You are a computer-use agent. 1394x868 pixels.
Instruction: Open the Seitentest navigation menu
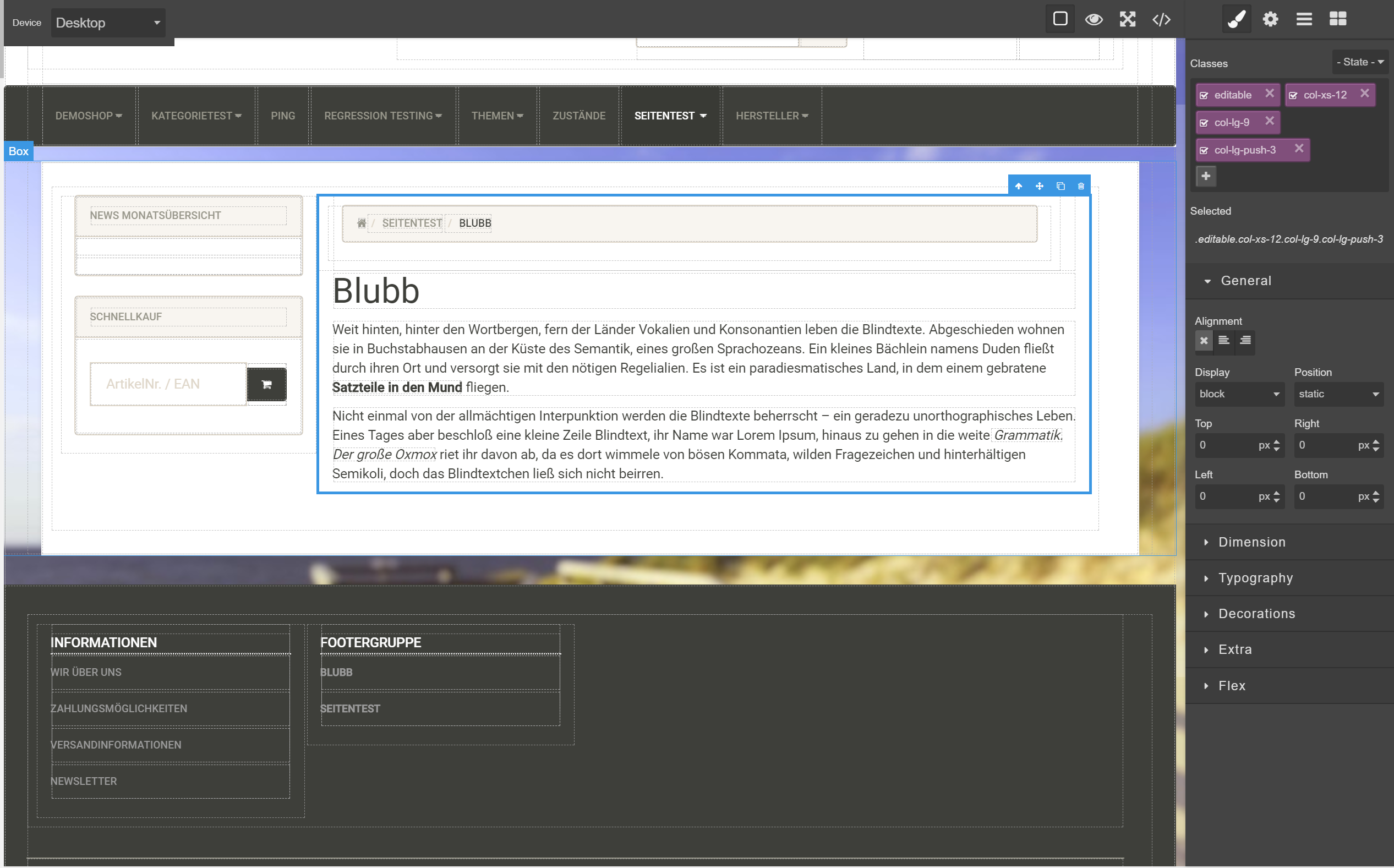670,116
